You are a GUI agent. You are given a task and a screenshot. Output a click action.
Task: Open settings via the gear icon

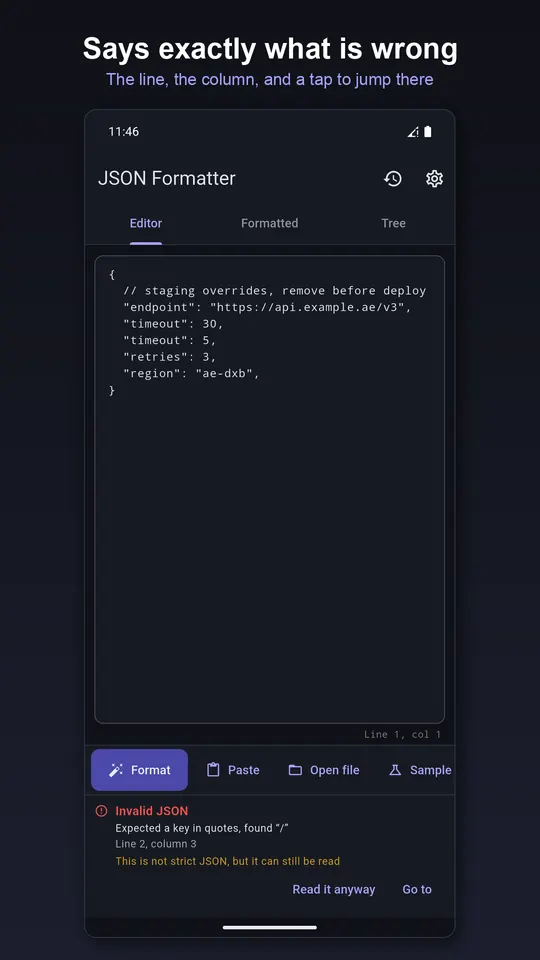pos(434,178)
